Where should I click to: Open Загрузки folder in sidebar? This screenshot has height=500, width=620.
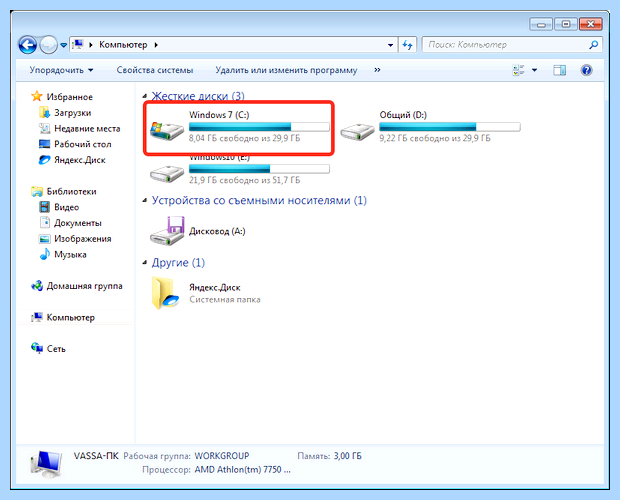(73, 113)
